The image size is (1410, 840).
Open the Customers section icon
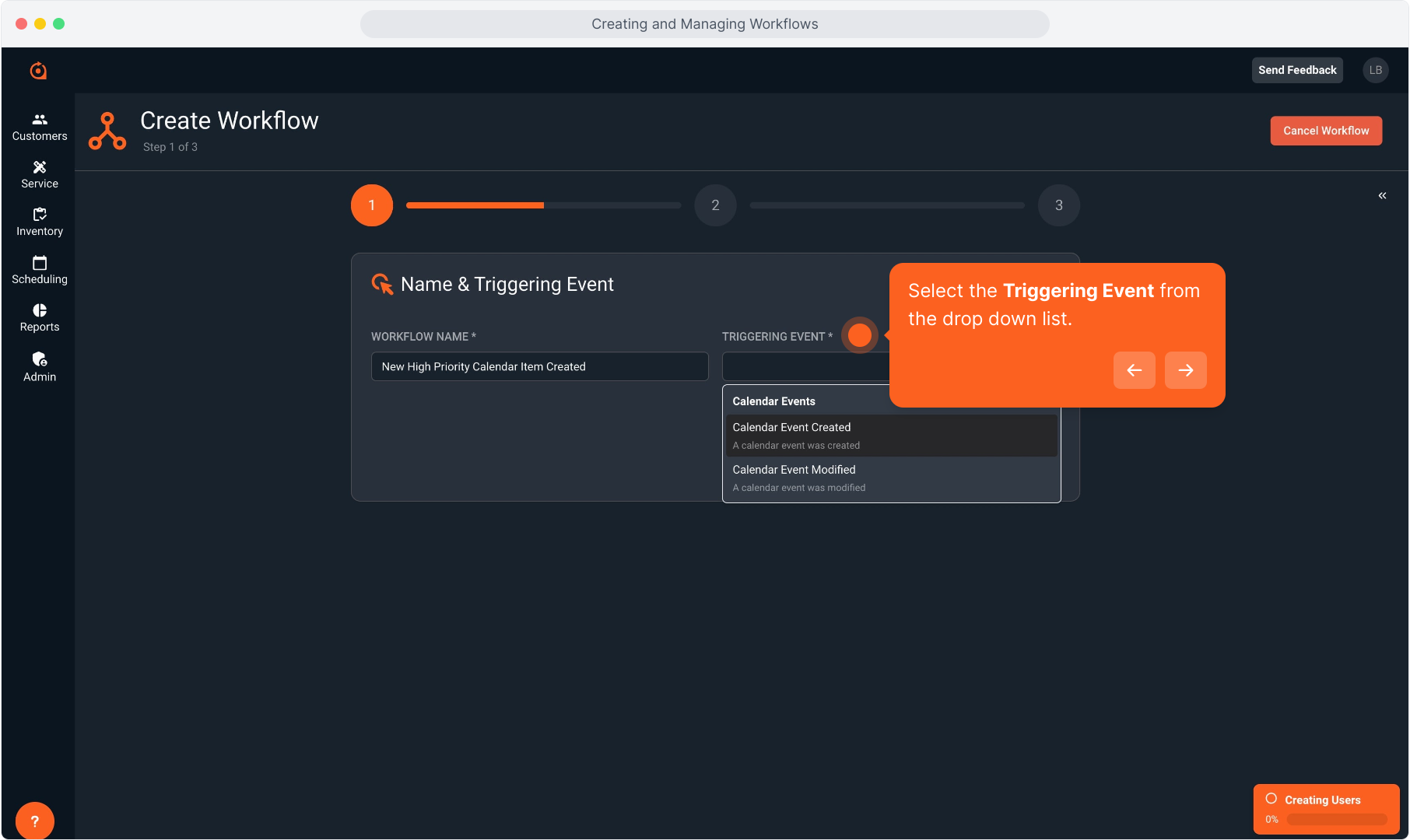point(40,120)
